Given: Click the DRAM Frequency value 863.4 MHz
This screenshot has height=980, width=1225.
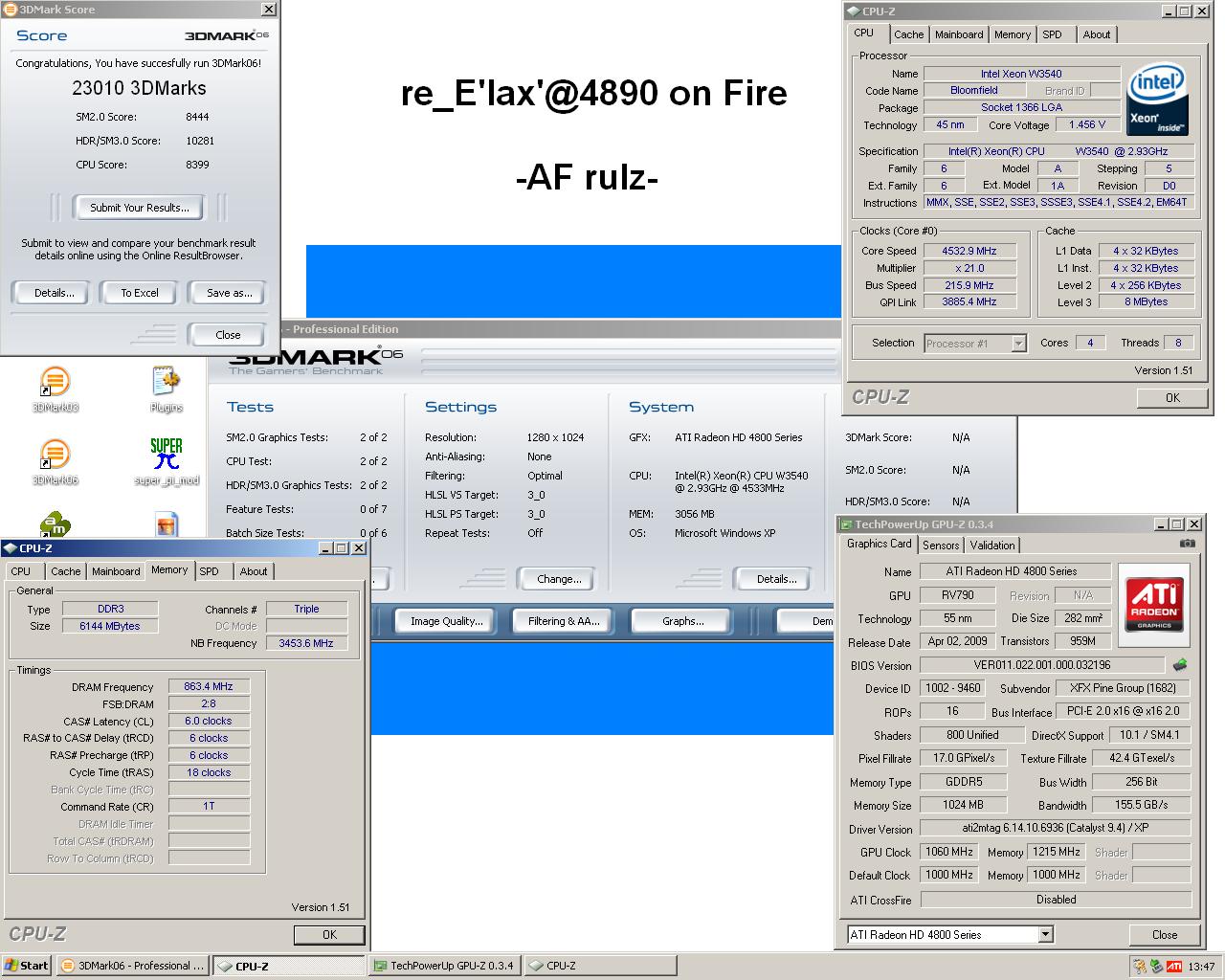Looking at the screenshot, I should 209,686.
